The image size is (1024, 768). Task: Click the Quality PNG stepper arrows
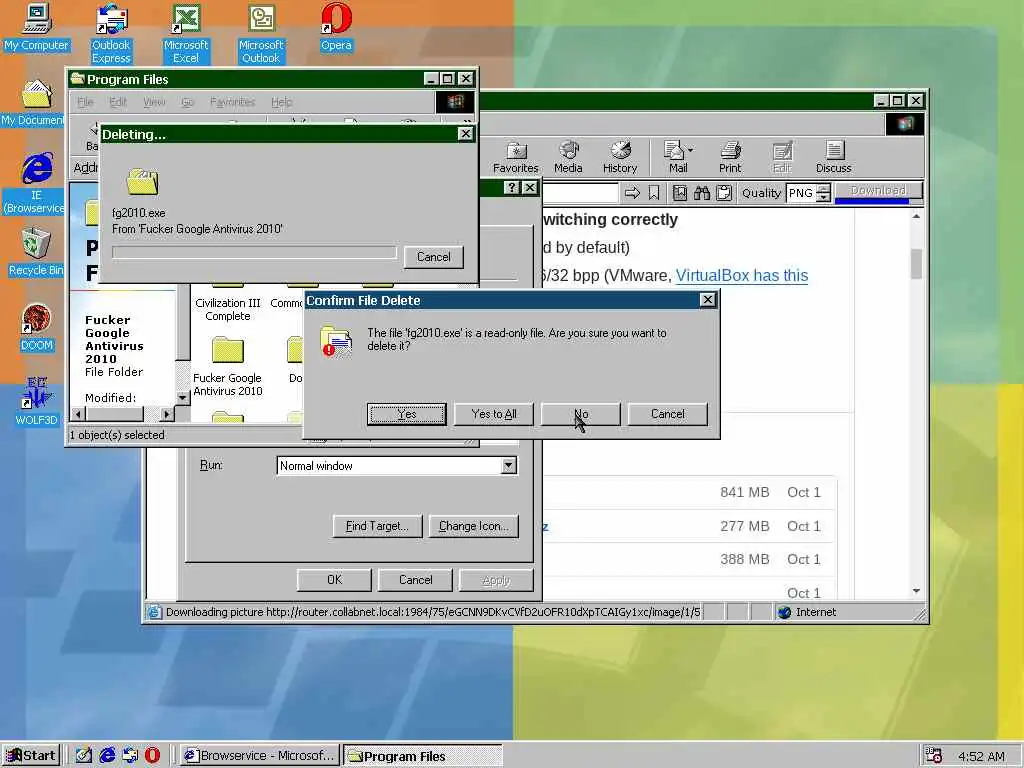pos(824,193)
